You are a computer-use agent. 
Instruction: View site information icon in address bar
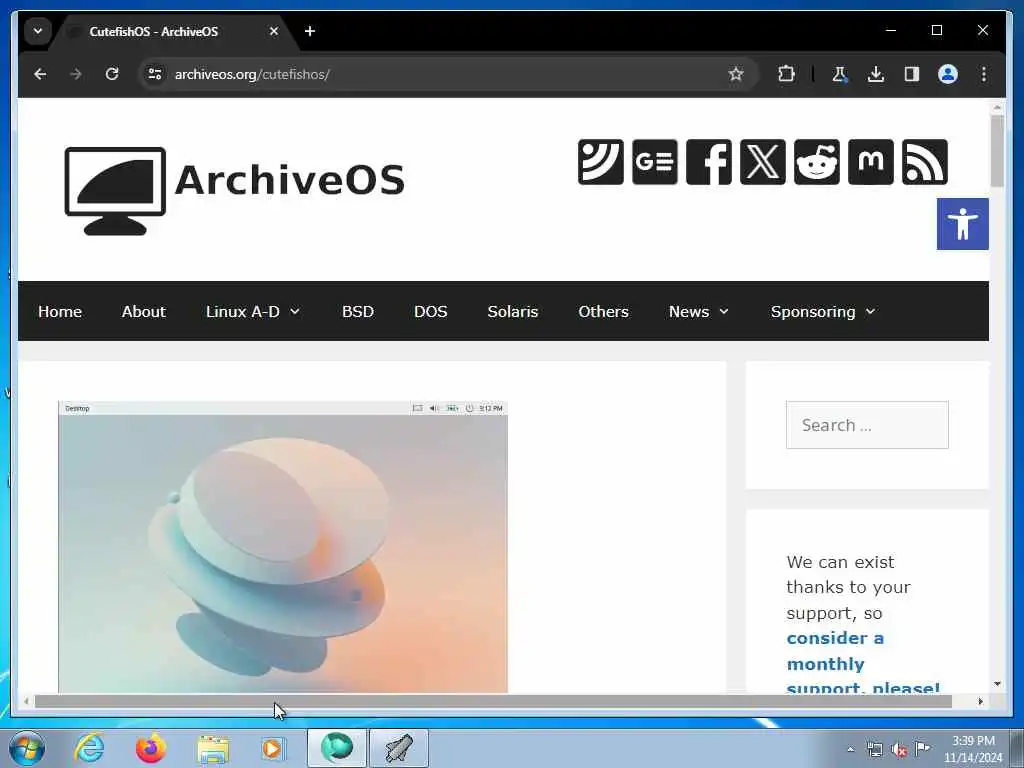pos(155,74)
